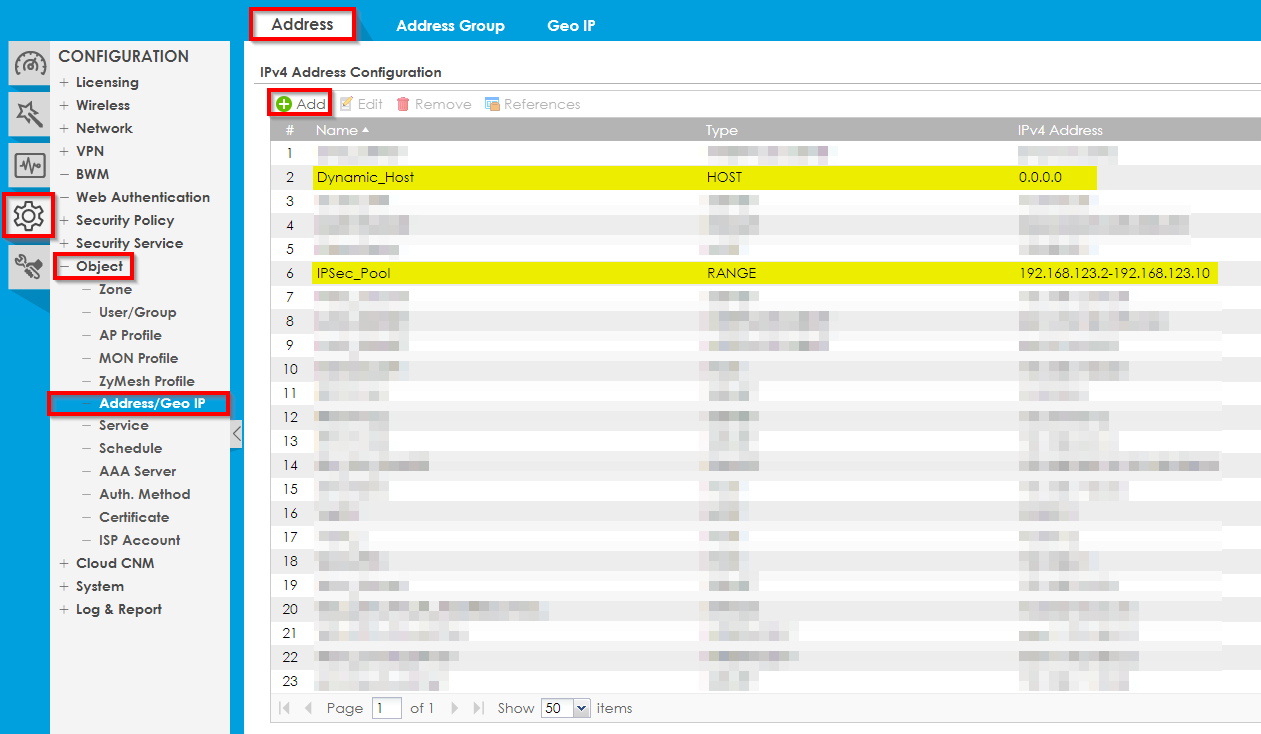Switch to the Geo IP tab
The image size is (1261, 734).
coord(571,26)
